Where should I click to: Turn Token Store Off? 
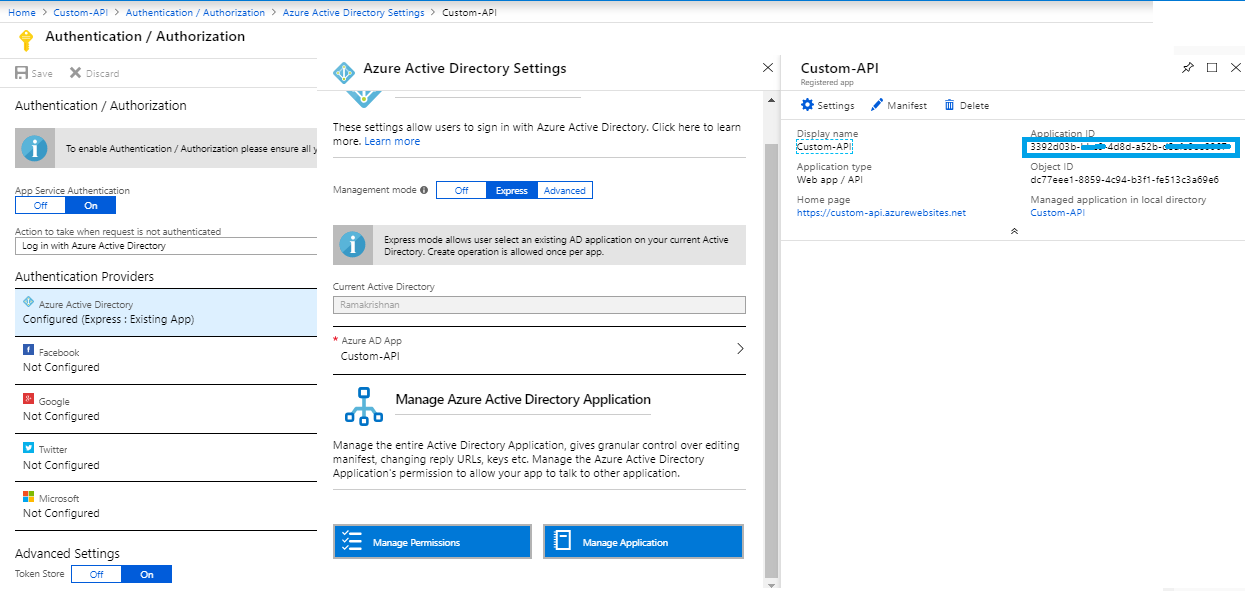pos(96,574)
